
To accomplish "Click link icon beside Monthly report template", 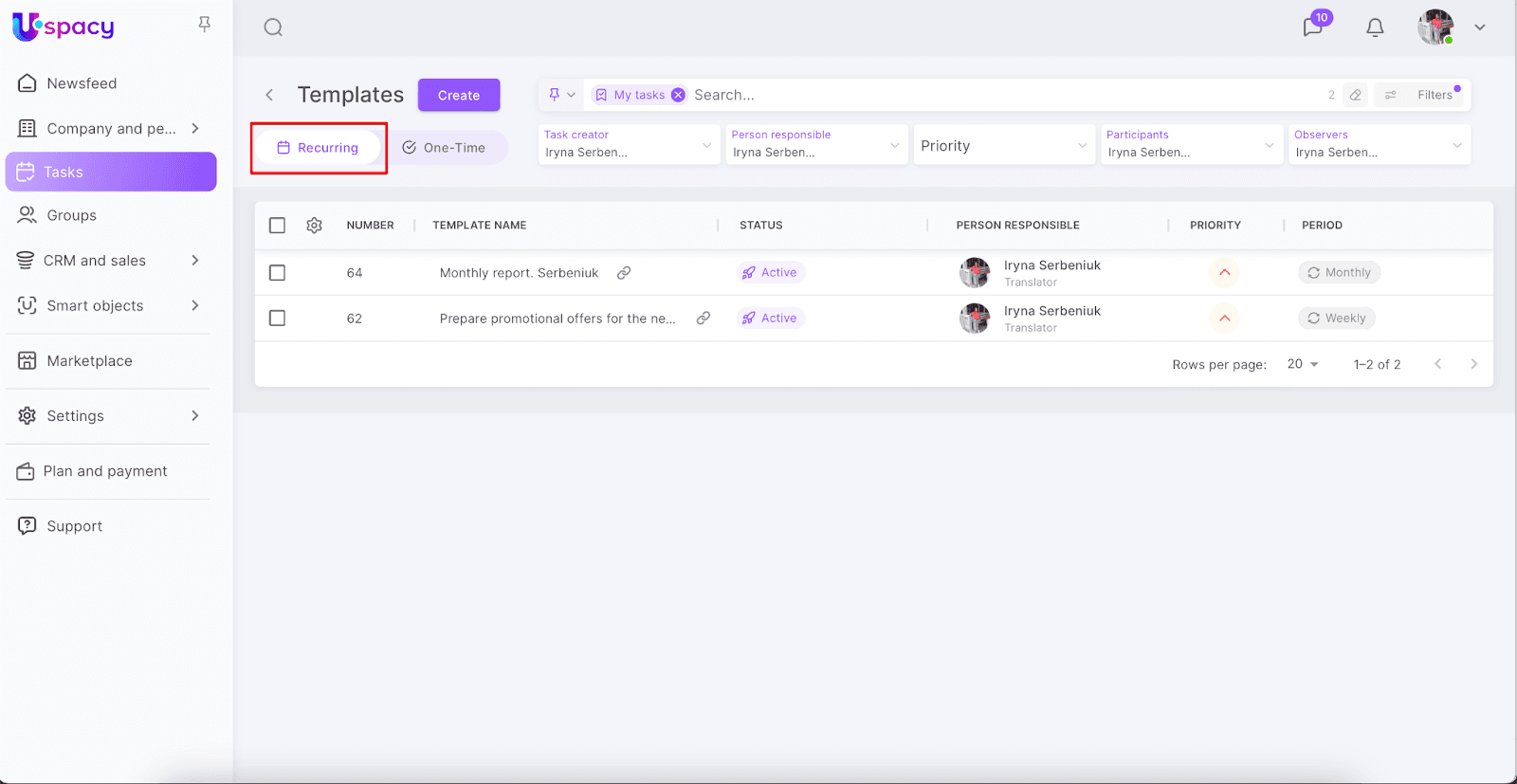I will (624, 273).
